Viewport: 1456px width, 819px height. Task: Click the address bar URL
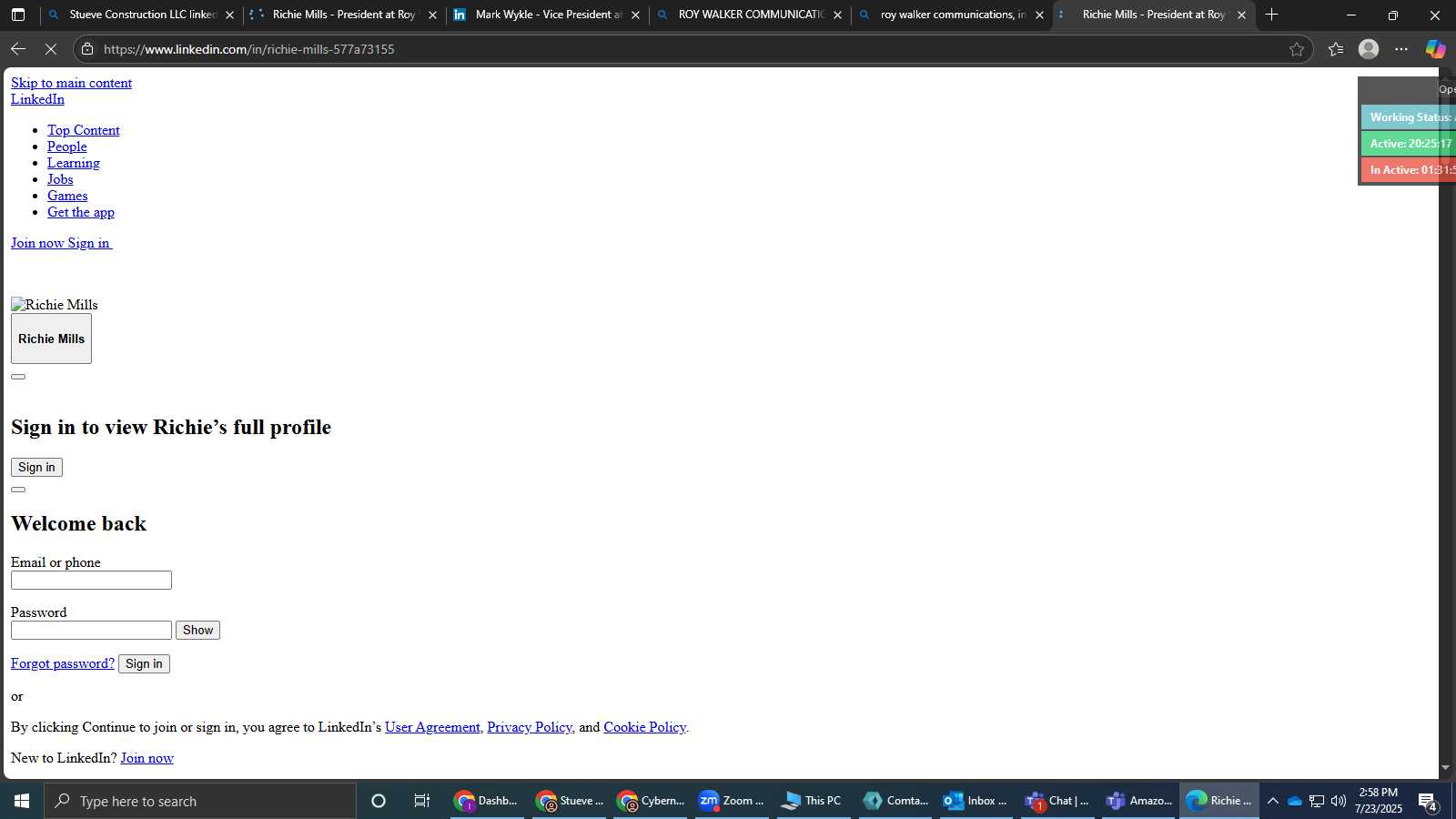pyautogui.click(x=248, y=49)
